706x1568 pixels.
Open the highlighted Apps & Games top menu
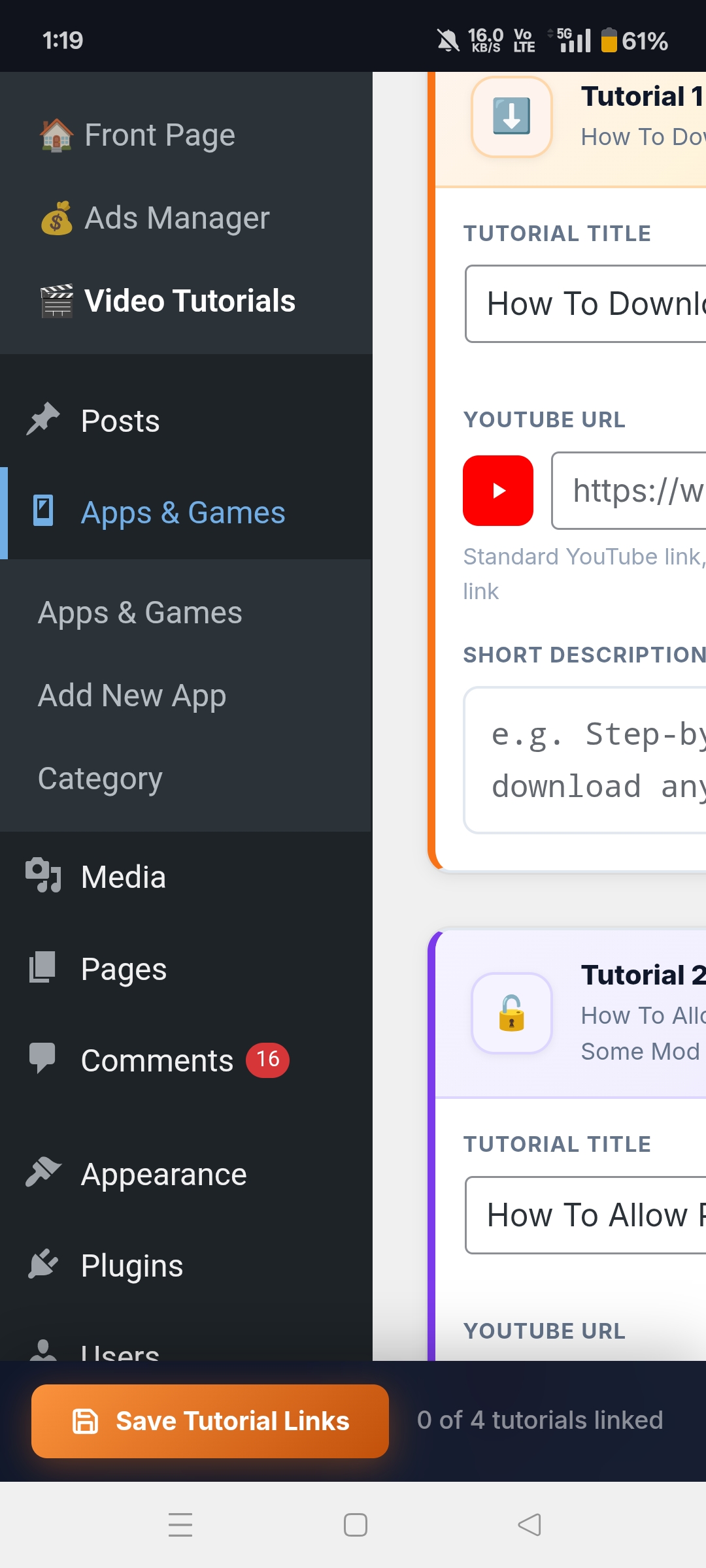186,513
